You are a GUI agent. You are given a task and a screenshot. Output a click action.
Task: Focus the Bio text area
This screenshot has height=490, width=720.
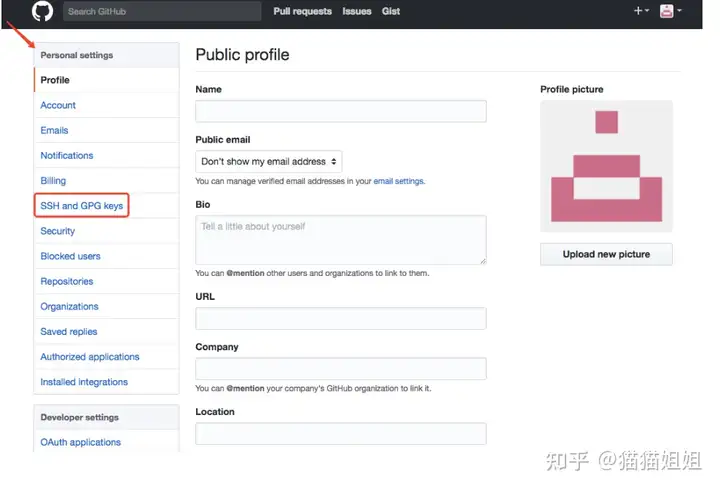coord(340,240)
